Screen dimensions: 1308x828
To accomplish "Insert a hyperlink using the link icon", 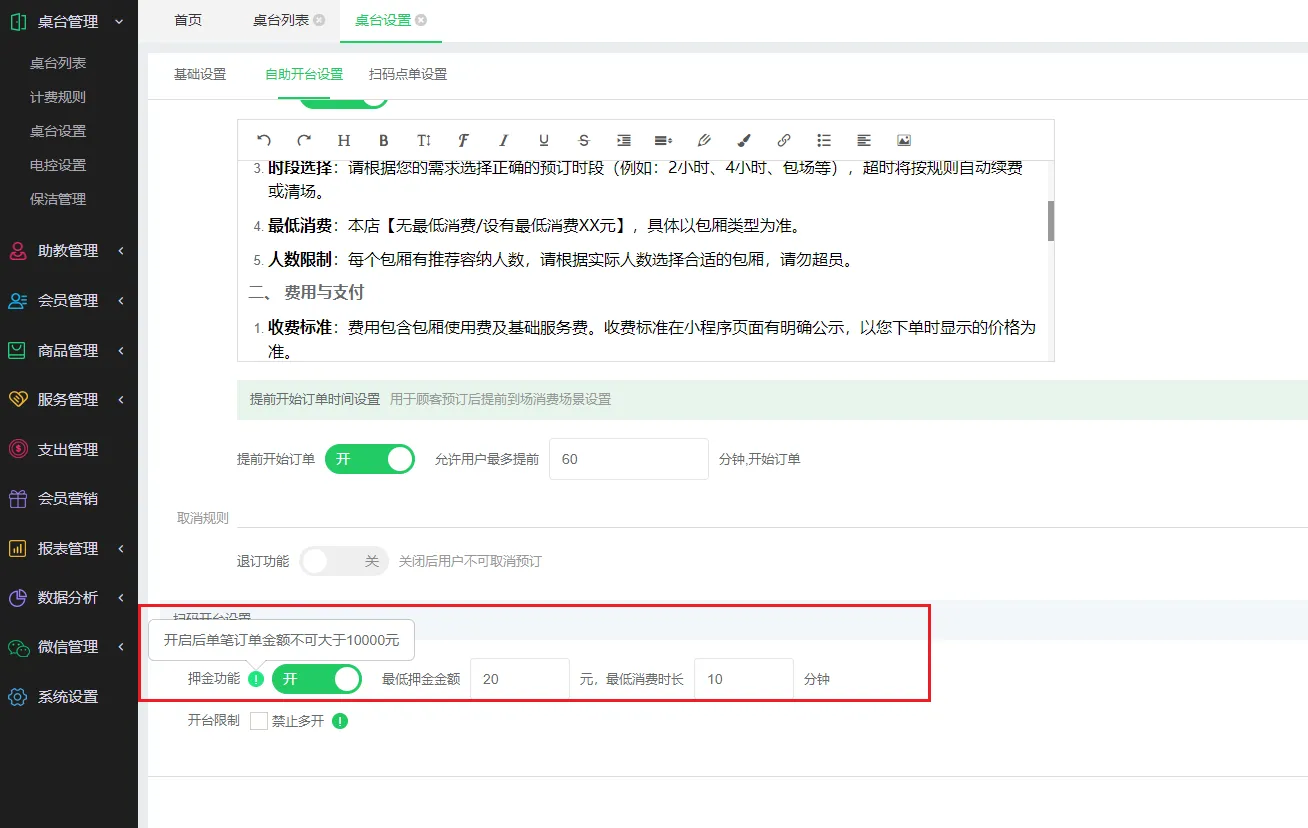I will pos(784,141).
